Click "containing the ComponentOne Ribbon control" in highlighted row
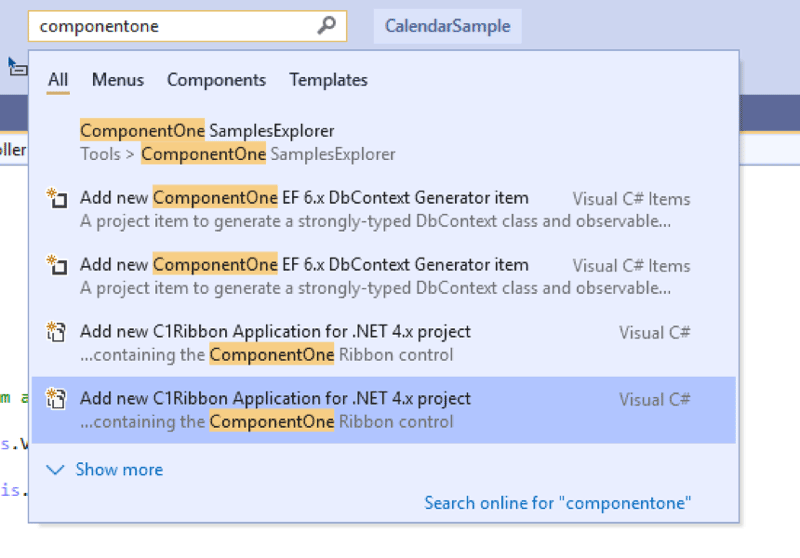The width and height of the screenshot is (800, 558). tap(267, 421)
